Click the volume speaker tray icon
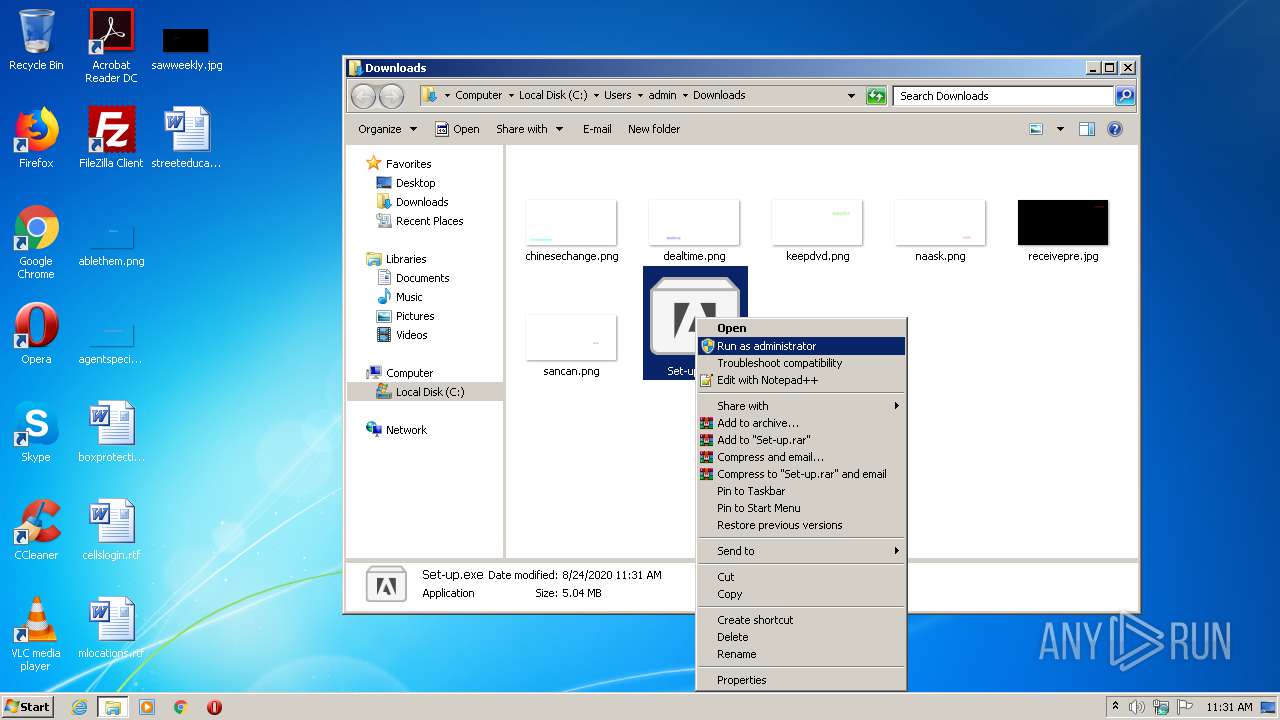The image size is (1280, 720). (1137, 707)
